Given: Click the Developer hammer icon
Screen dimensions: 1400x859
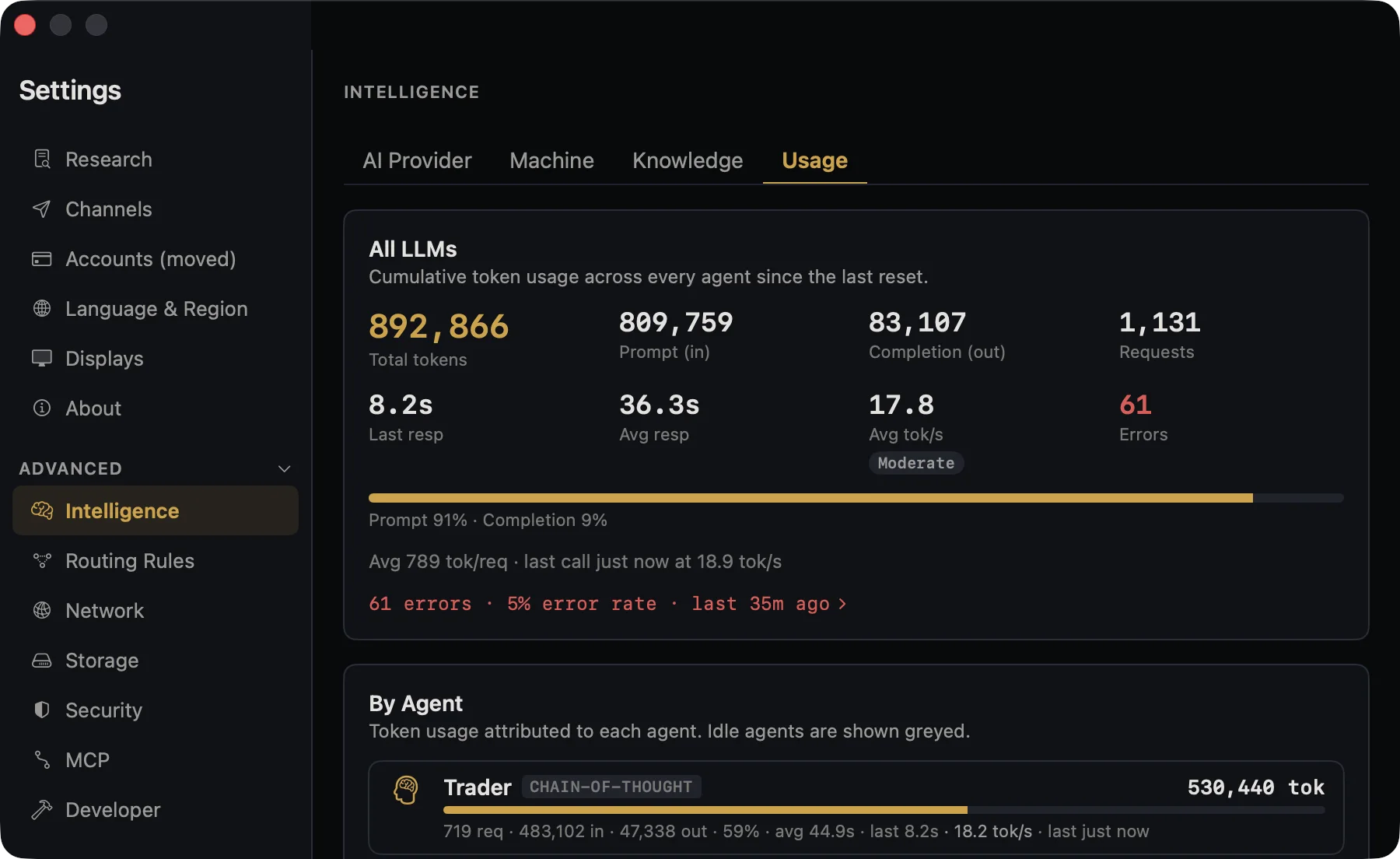Looking at the screenshot, I should click(x=42, y=810).
